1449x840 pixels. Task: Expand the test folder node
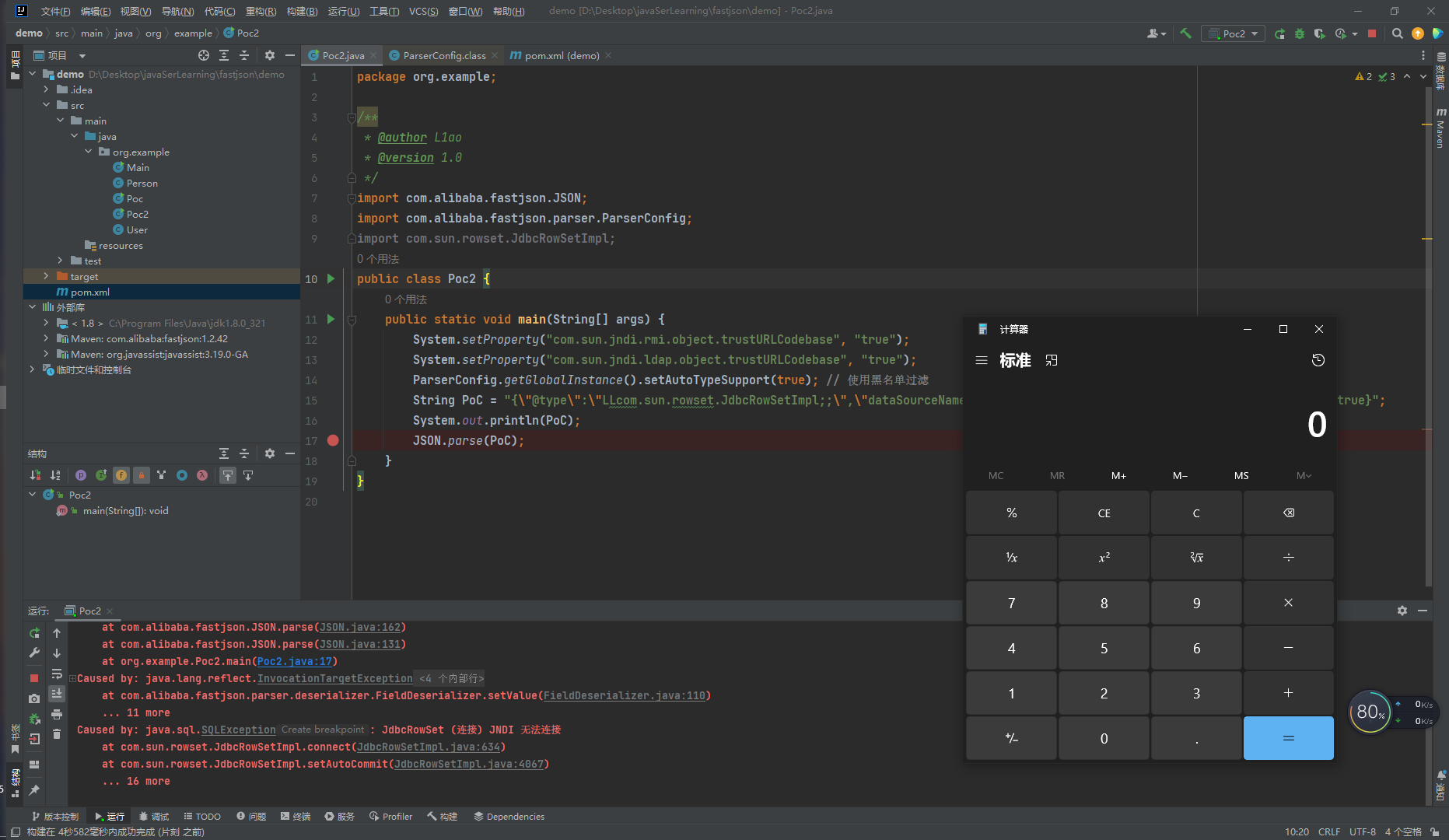[60, 261]
